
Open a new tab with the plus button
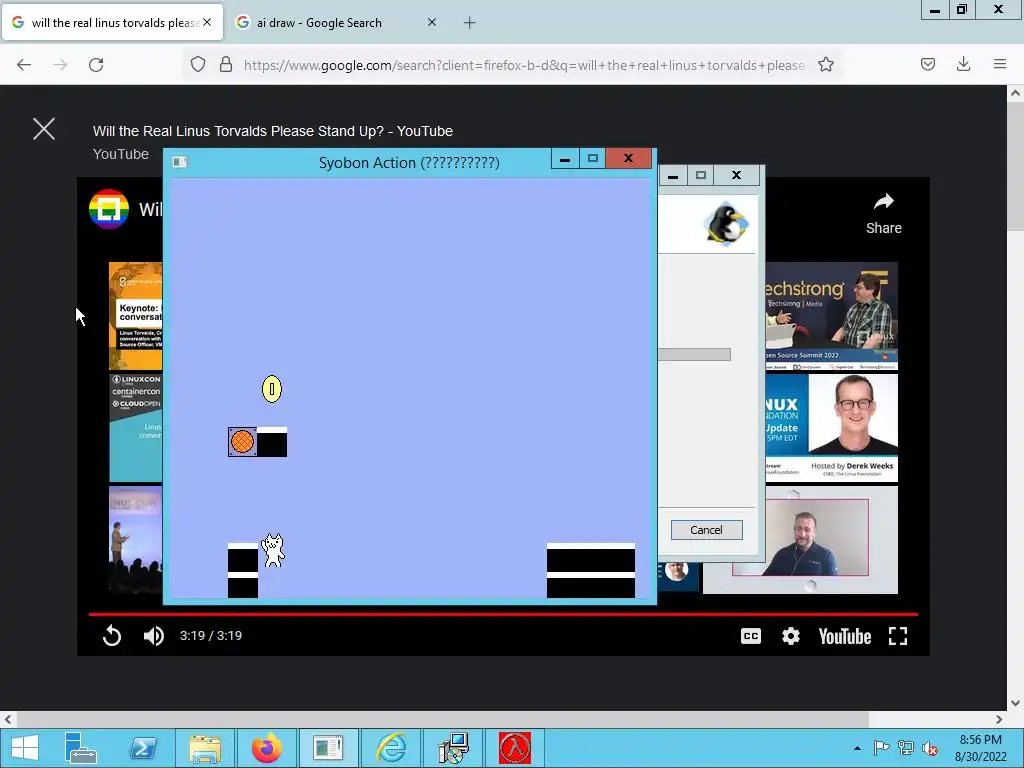[470, 23]
